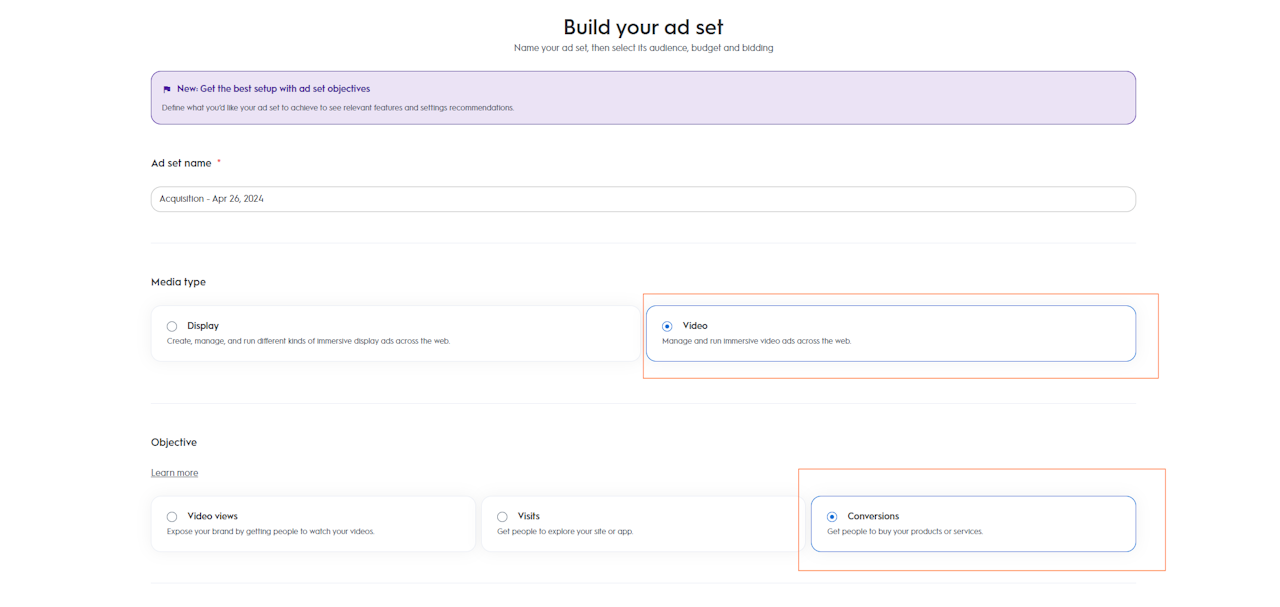Screen dimensions: 1280x607
Task: Click the 'Ad set name' field label
Action: coord(181,163)
